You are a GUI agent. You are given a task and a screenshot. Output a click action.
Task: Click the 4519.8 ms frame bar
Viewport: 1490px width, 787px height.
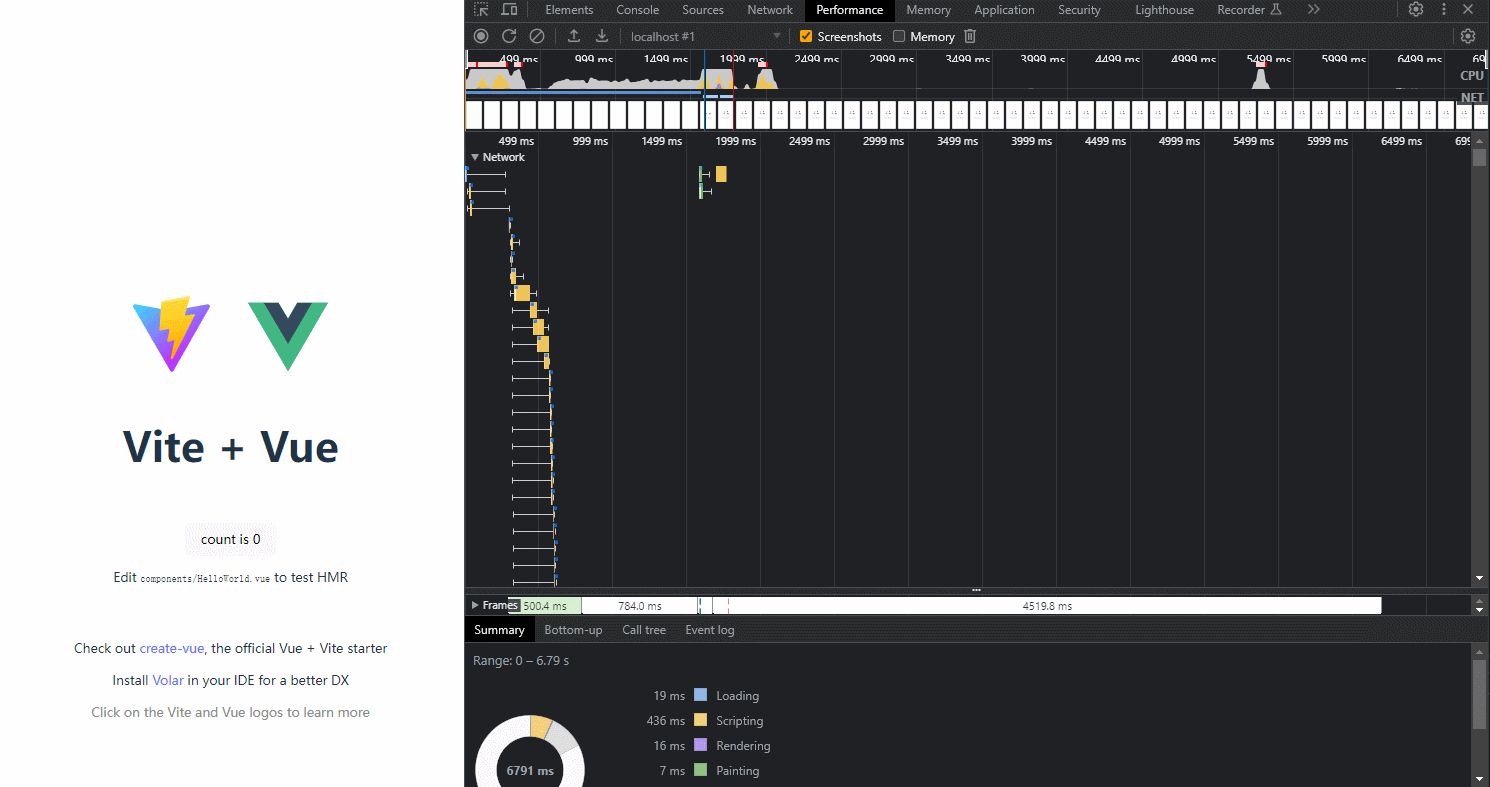[1046, 606]
